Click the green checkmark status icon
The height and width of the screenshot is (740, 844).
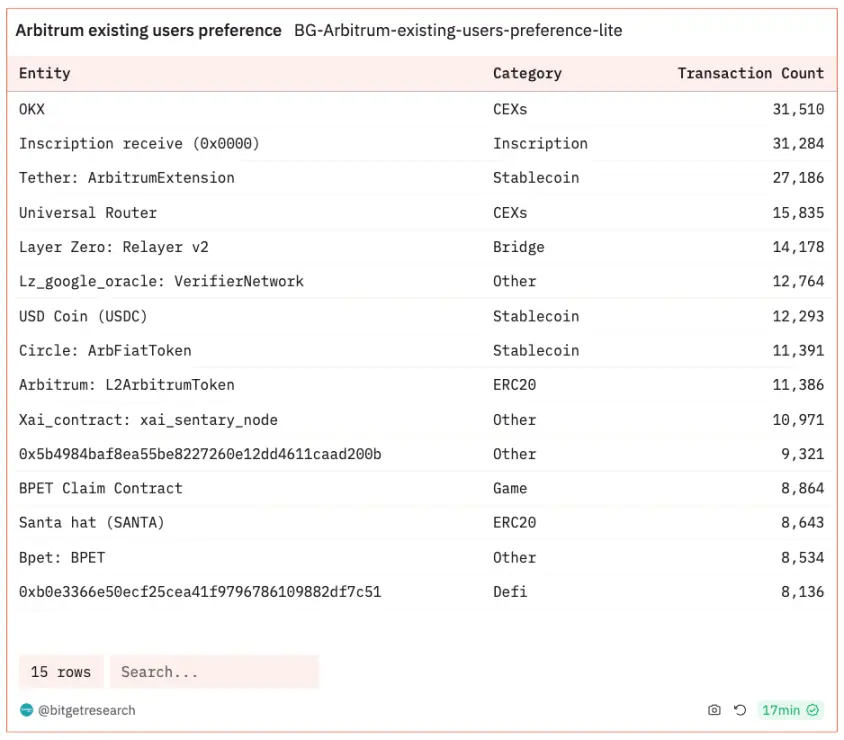click(x=813, y=710)
